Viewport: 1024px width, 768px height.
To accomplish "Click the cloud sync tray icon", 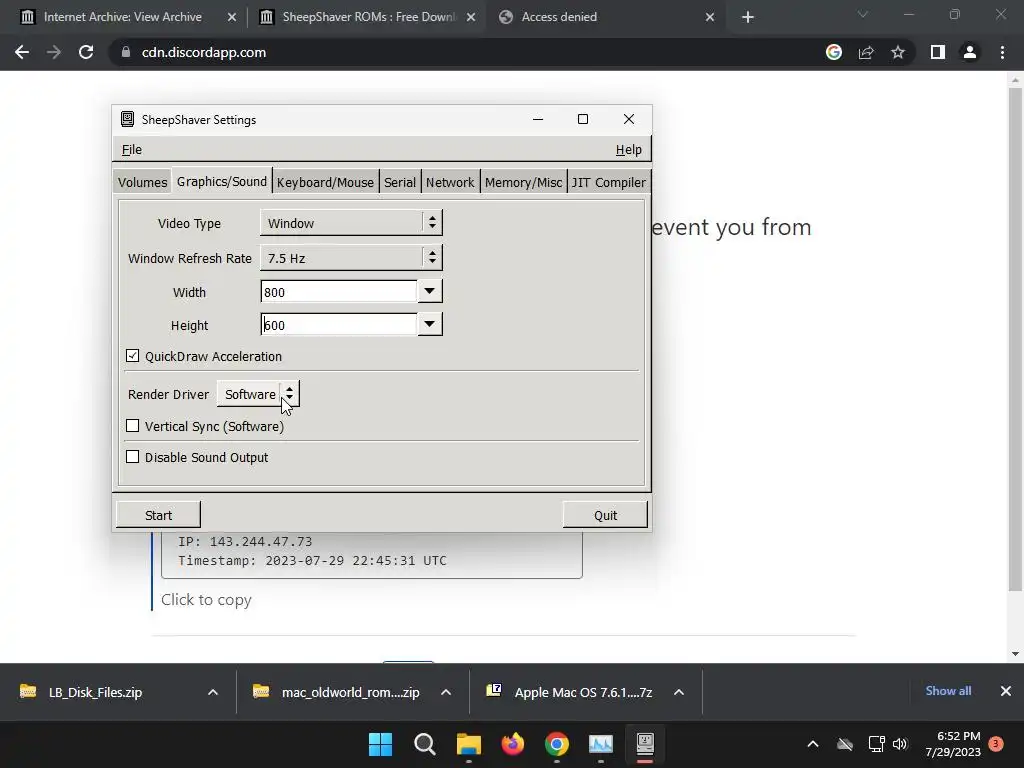I will [x=845, y=744].
